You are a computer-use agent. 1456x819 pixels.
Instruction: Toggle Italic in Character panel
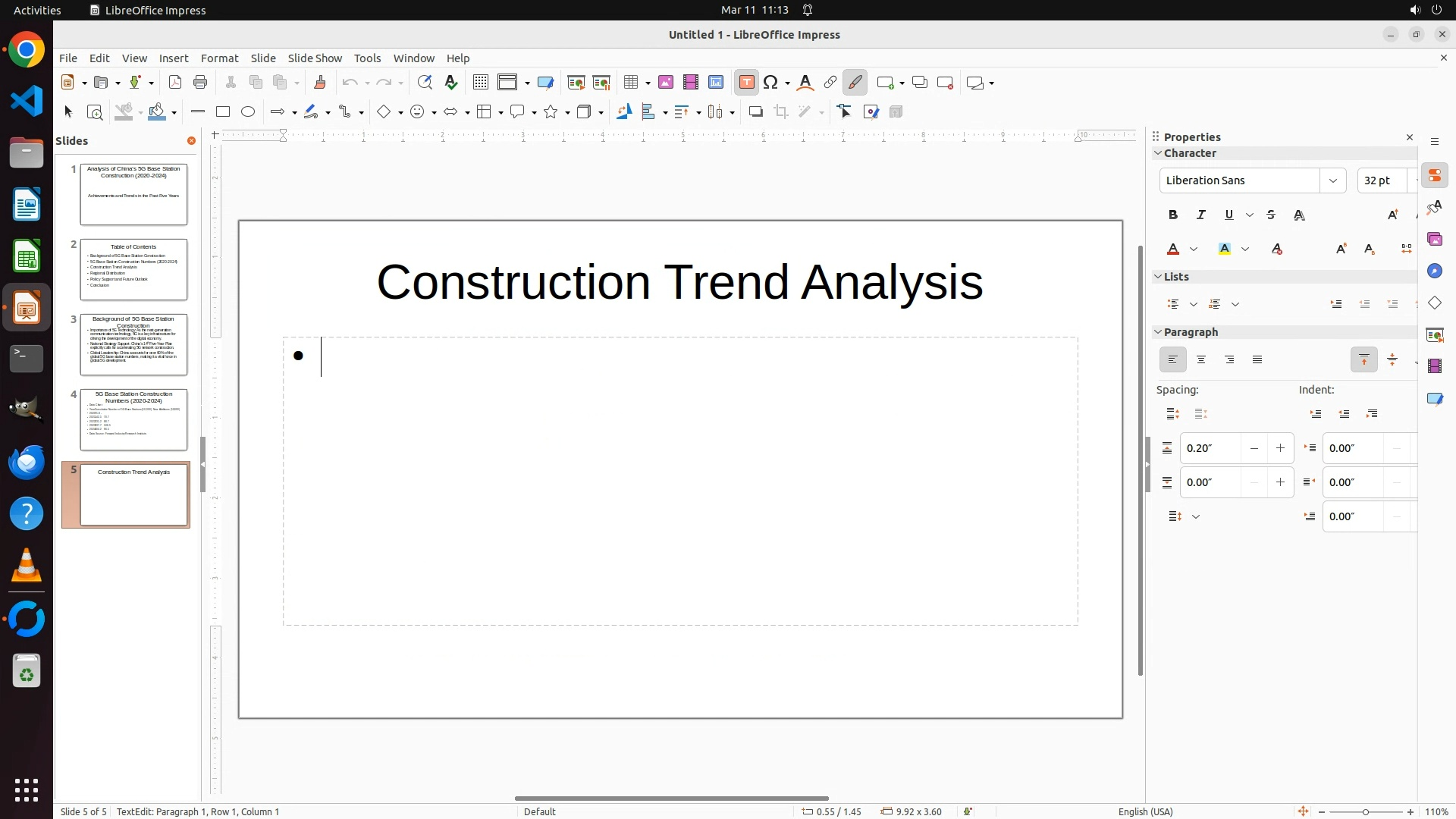click(x=1201, y=215)
